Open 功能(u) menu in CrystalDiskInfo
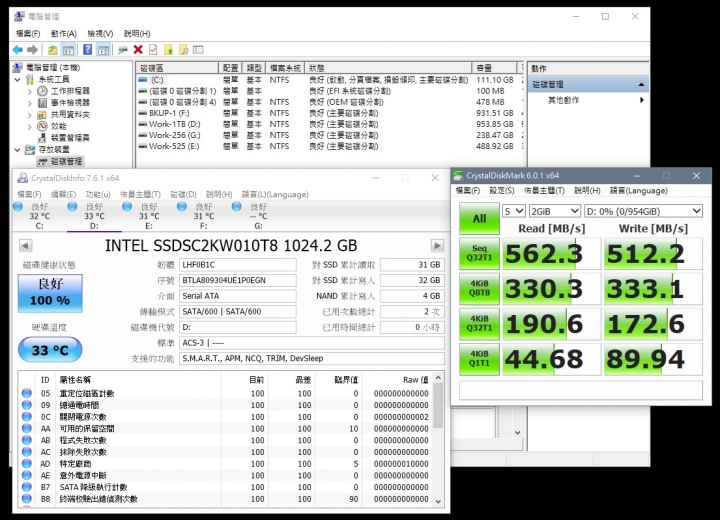Screen dimensions: 720x520 pos(98,194)
